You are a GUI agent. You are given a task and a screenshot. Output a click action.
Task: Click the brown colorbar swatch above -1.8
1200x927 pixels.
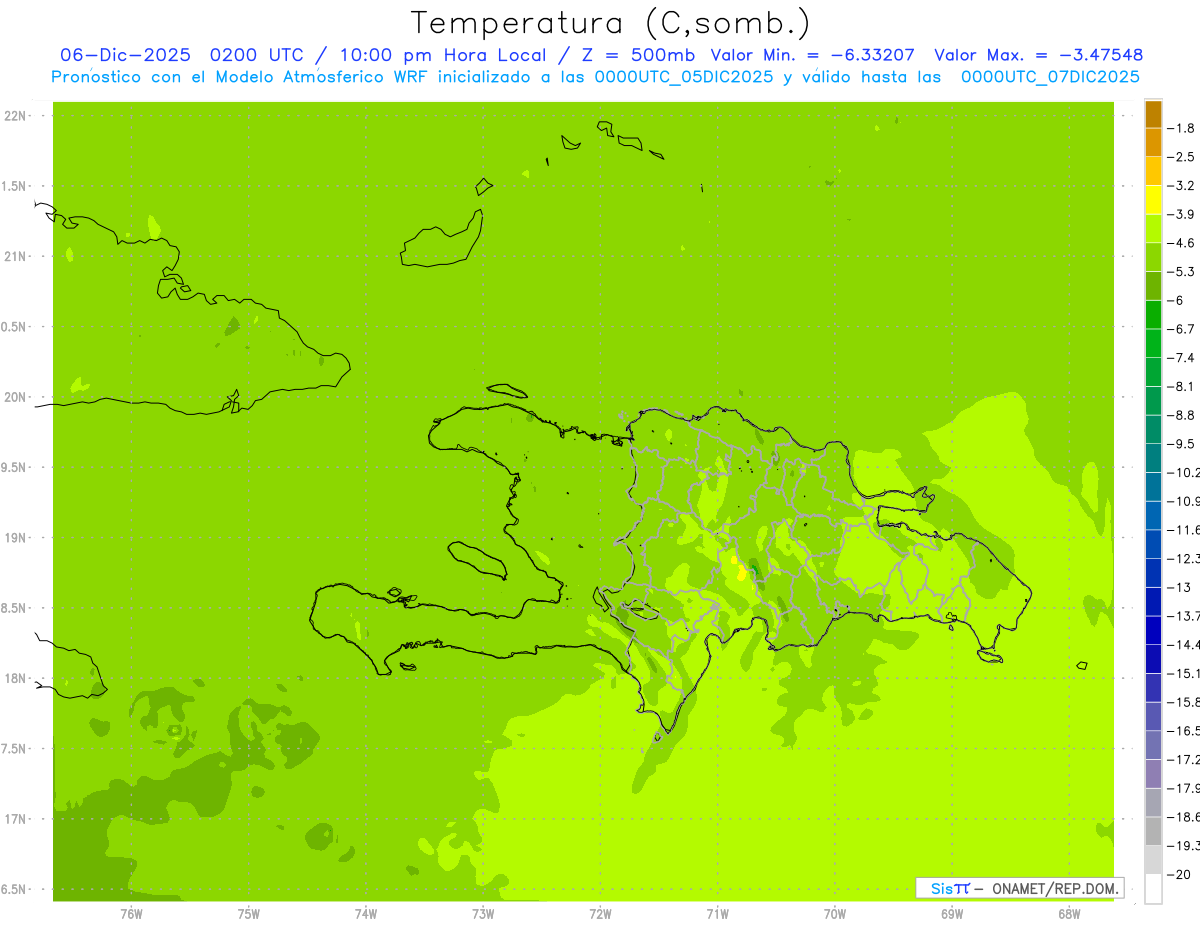(1153, 114)
